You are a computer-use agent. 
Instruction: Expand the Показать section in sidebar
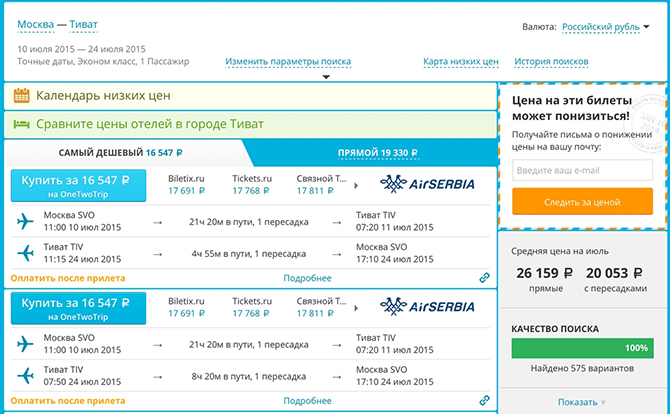(582, 402)
